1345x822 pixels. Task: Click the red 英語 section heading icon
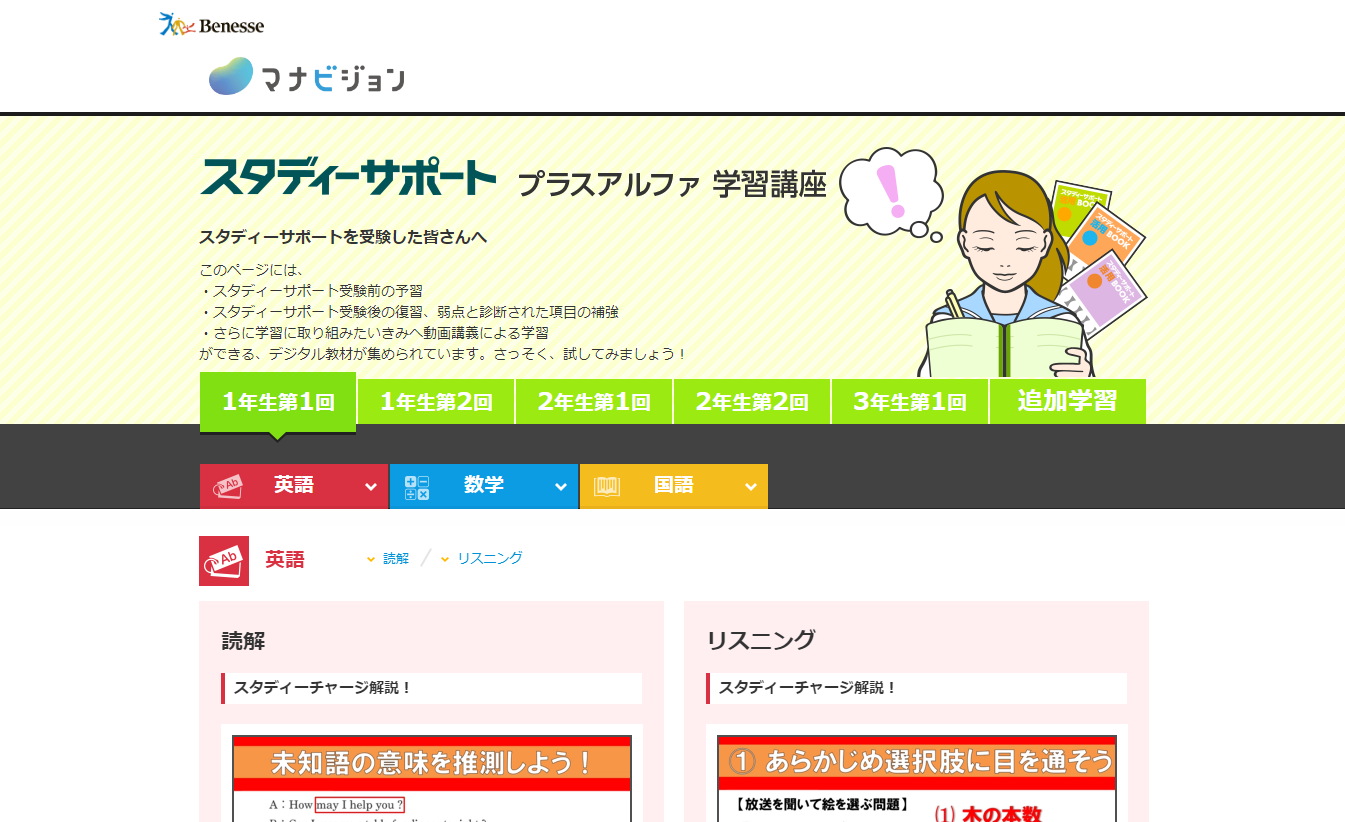224,560
